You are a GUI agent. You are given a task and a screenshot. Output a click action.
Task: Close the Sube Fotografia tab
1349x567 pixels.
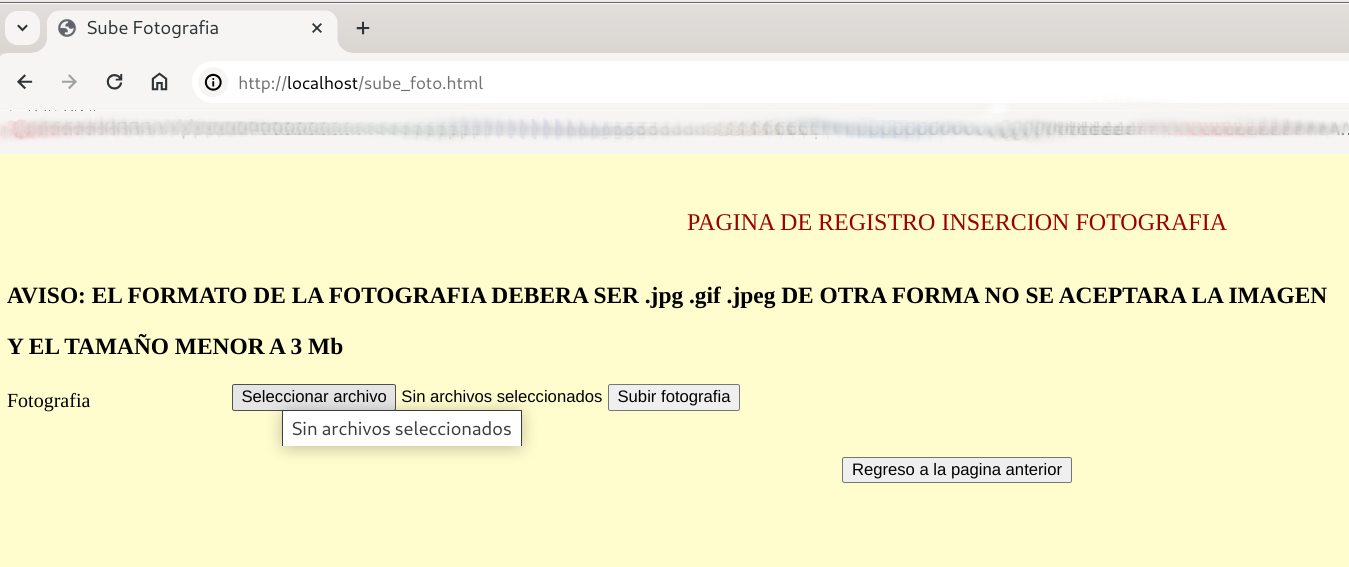(317, 28)
